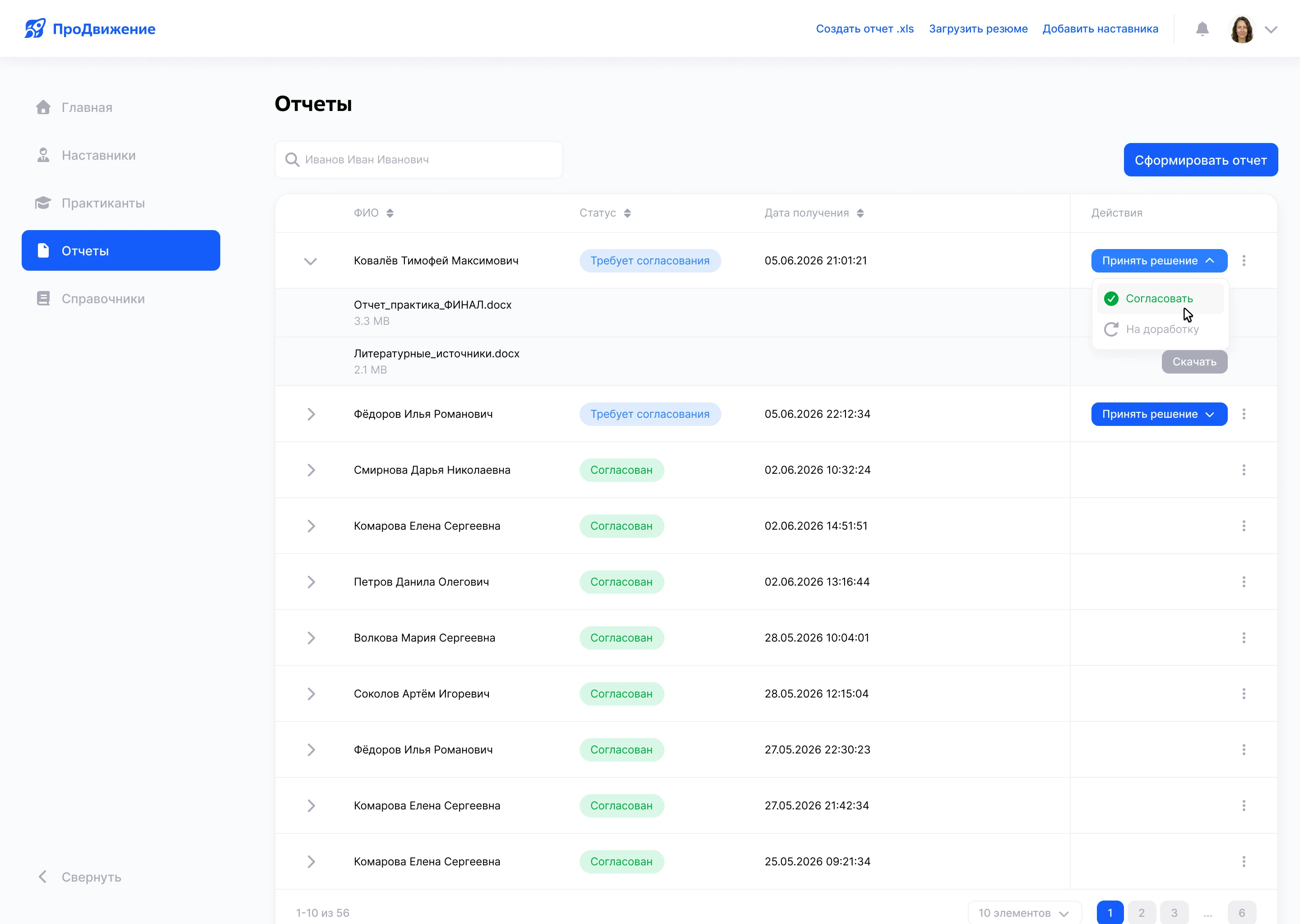Click Сформировать отчет button

click(1200, 160)
